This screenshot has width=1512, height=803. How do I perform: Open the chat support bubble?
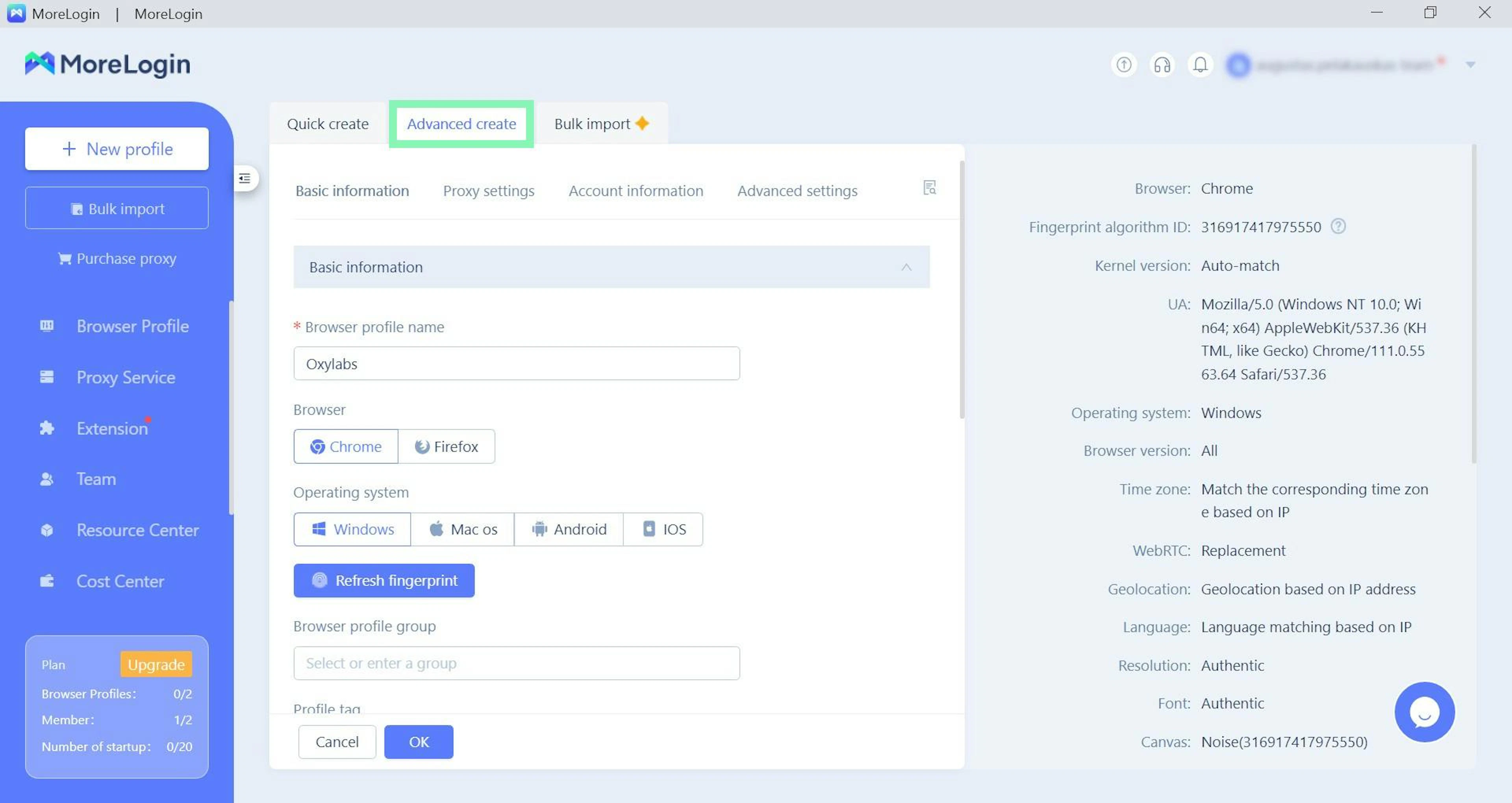coord(1425,712)
